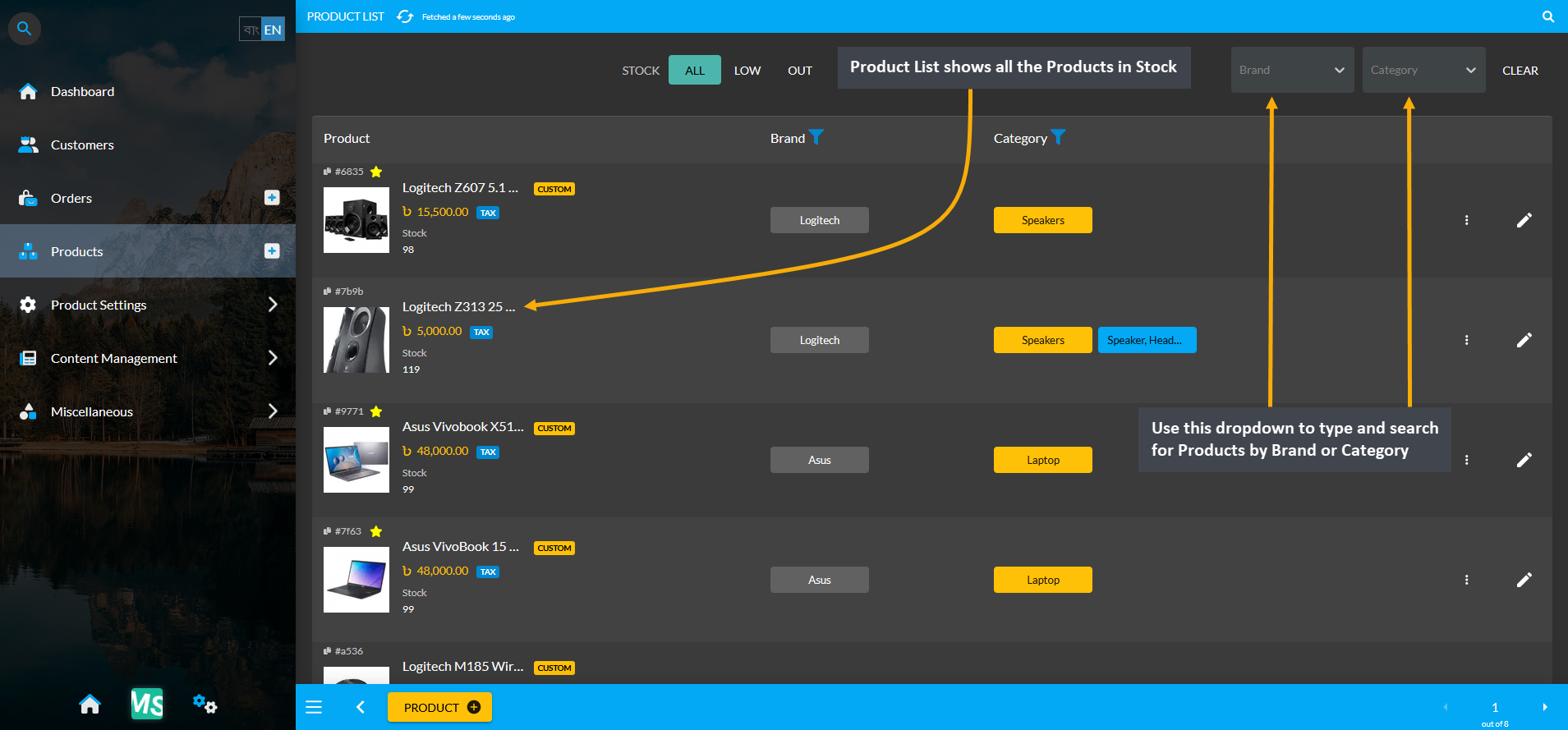Click the MS logo icon
The image size is (1568, 730).
[147, 704]
